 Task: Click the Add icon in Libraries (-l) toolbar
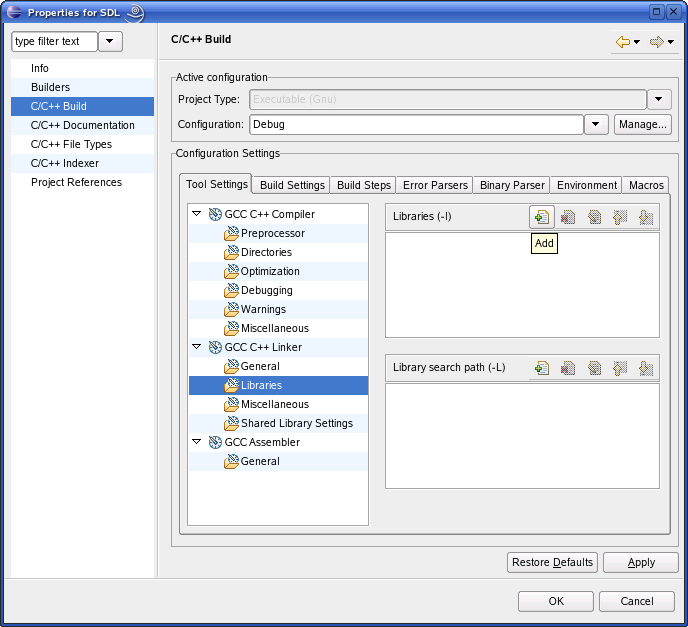click(541, 217)
